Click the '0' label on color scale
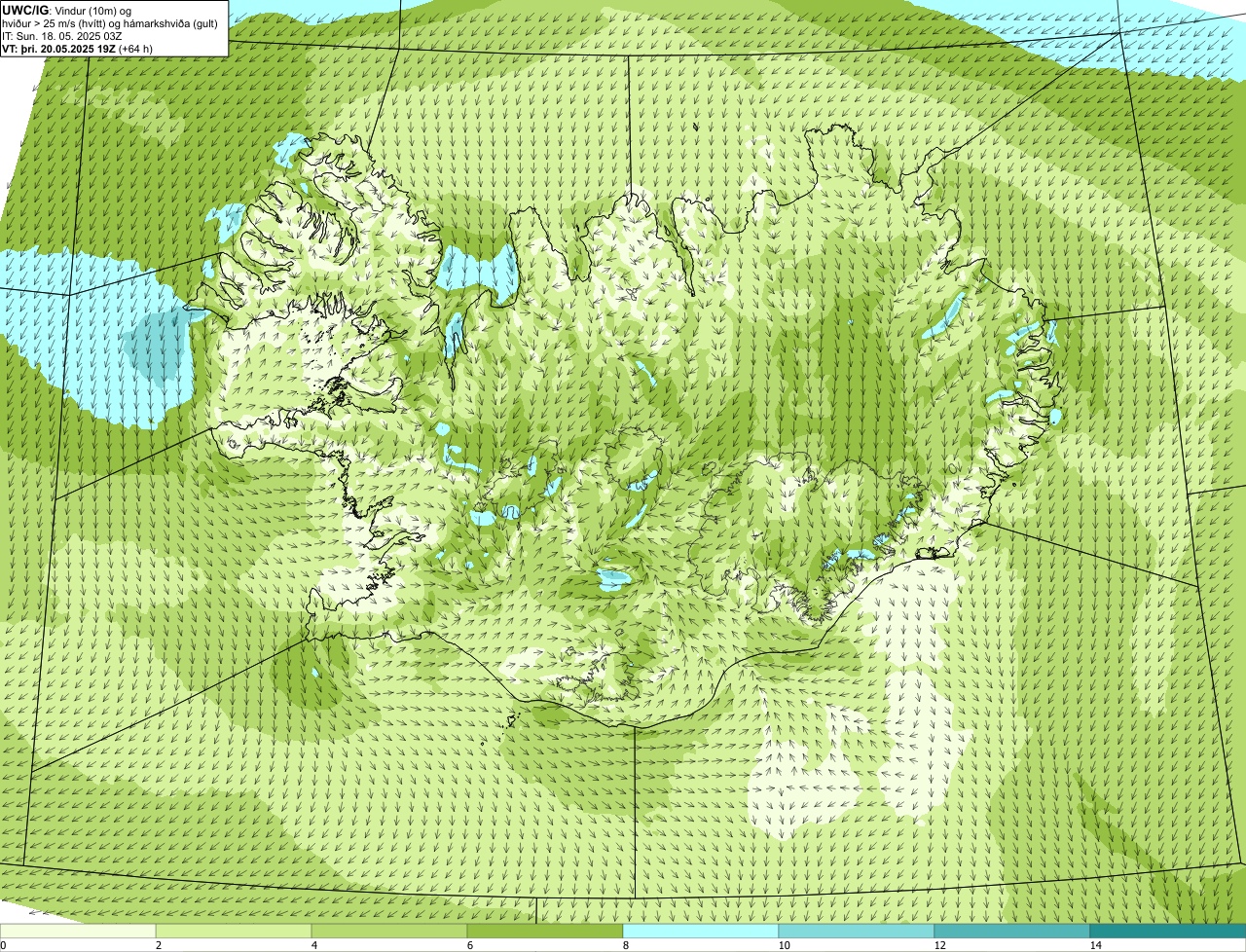This screenshot has width=1246, height=952. (x=3, y=945)
